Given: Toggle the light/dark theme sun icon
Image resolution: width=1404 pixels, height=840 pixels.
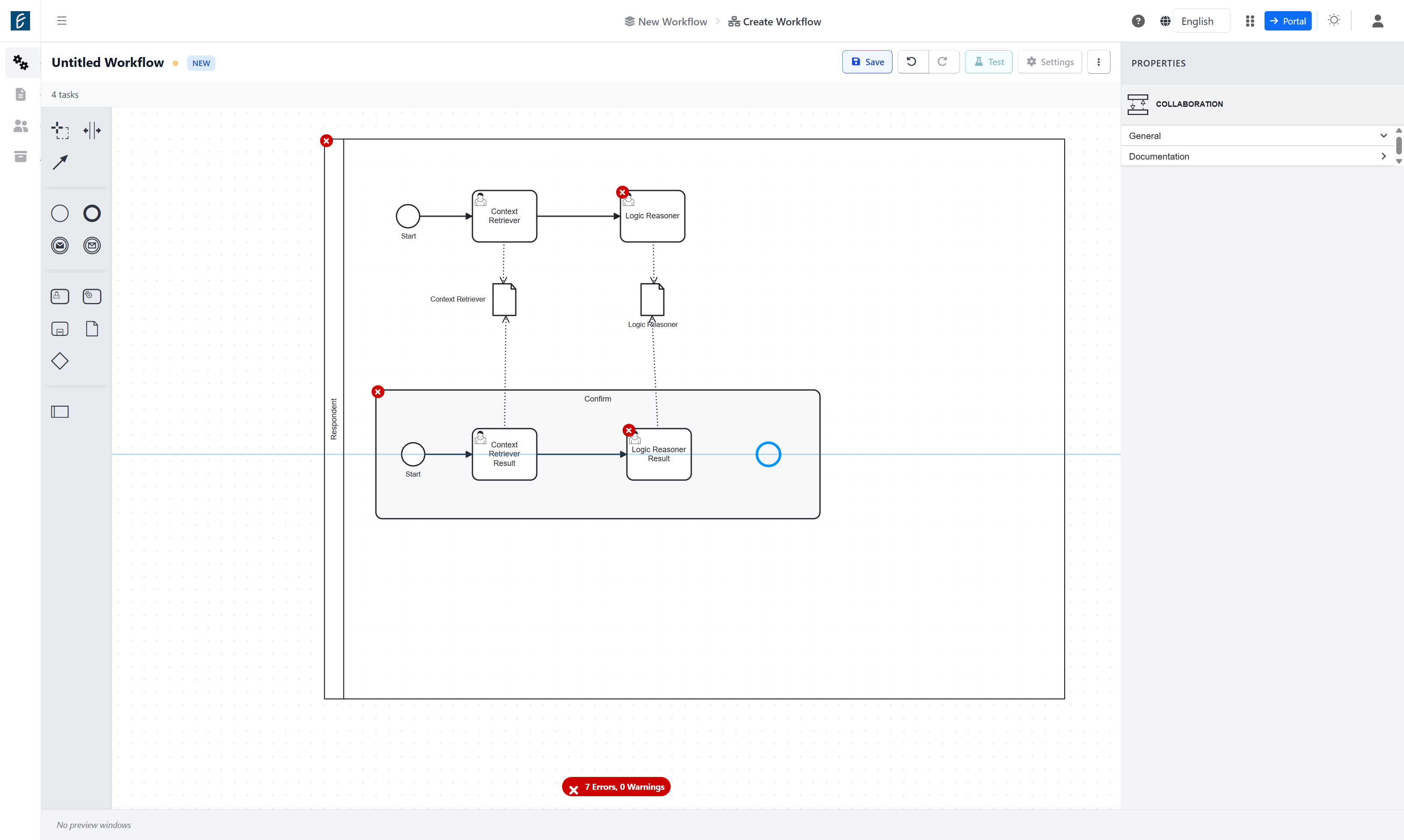Looking at the screenshot, I should click(1334, 20).
